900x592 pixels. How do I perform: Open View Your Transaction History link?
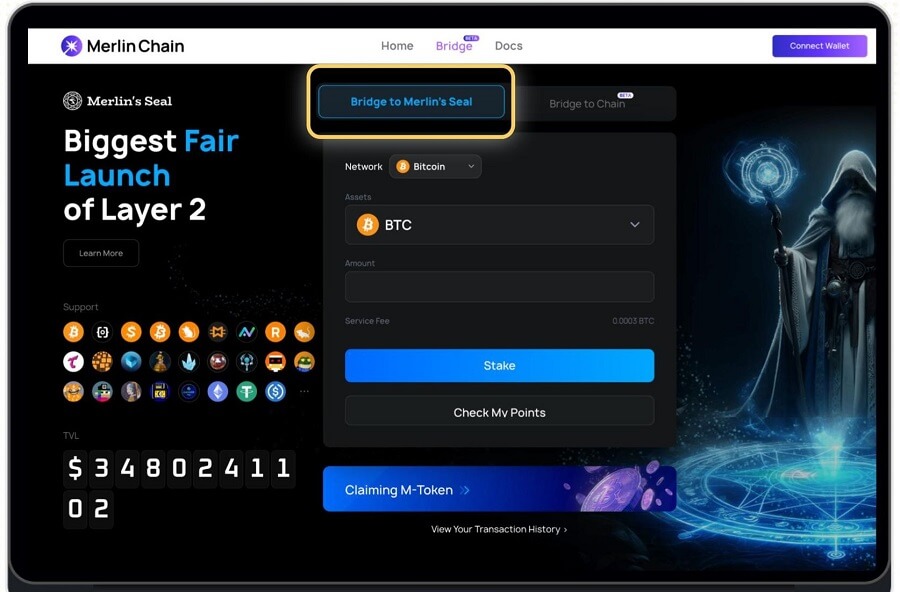[x=499, y=529]
